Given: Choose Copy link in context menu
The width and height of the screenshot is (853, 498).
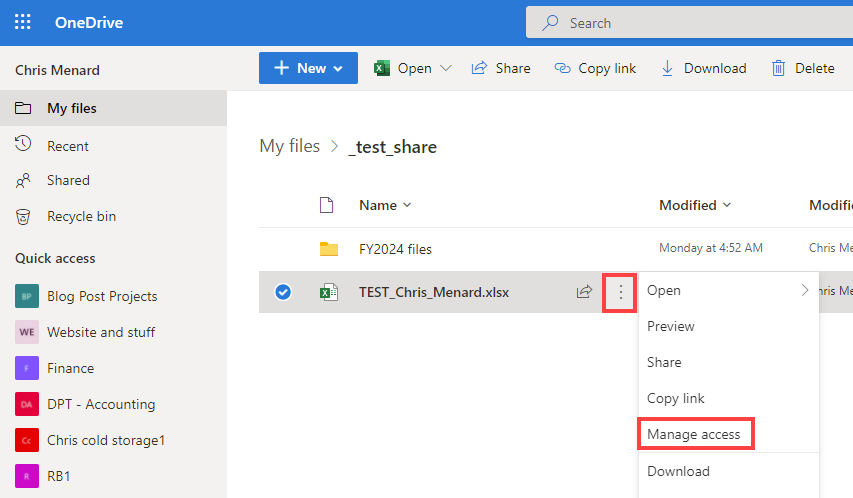Looking at the screenshot, I should click(728, 398).
